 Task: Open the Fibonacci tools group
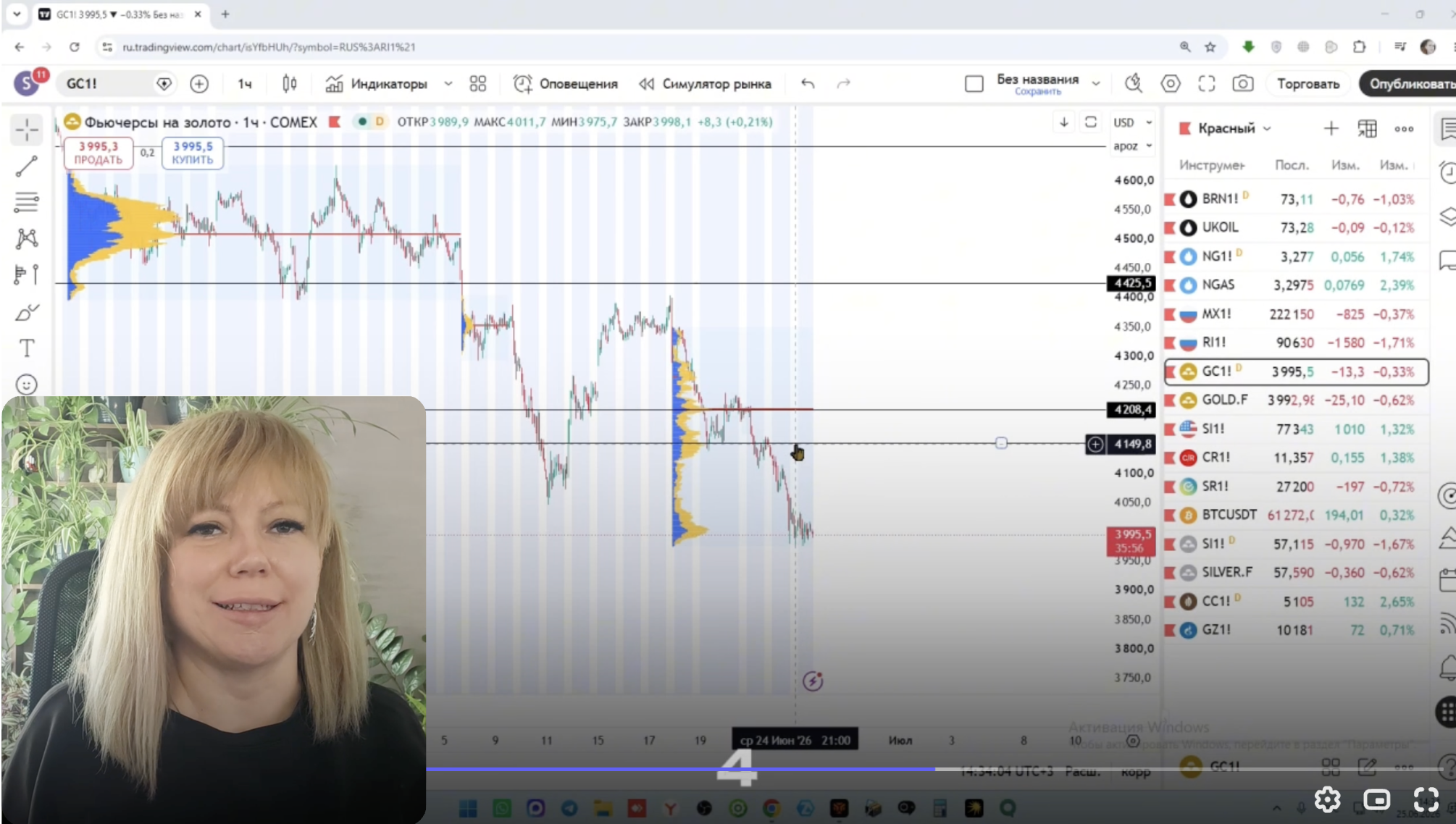[27, 202]
